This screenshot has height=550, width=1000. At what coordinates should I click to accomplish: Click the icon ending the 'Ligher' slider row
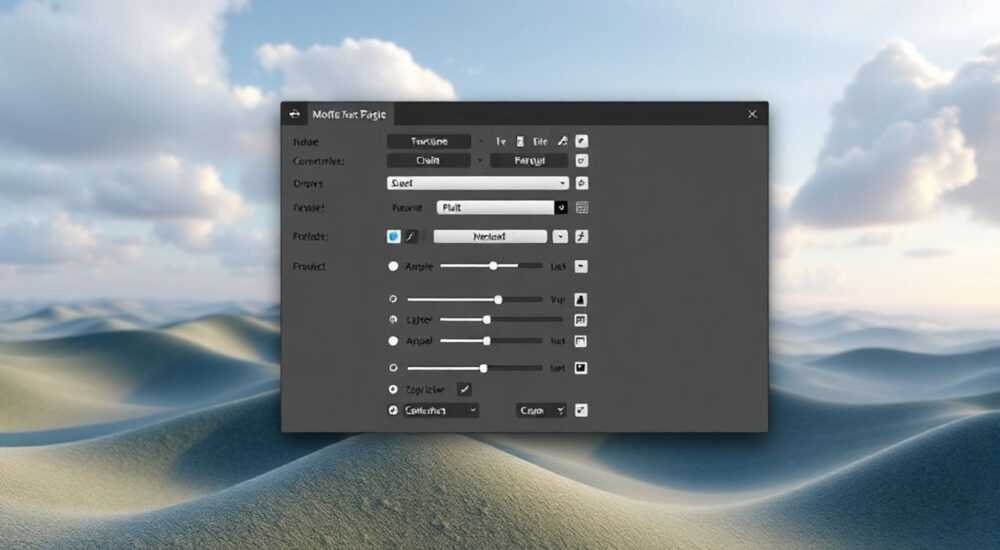580,320
